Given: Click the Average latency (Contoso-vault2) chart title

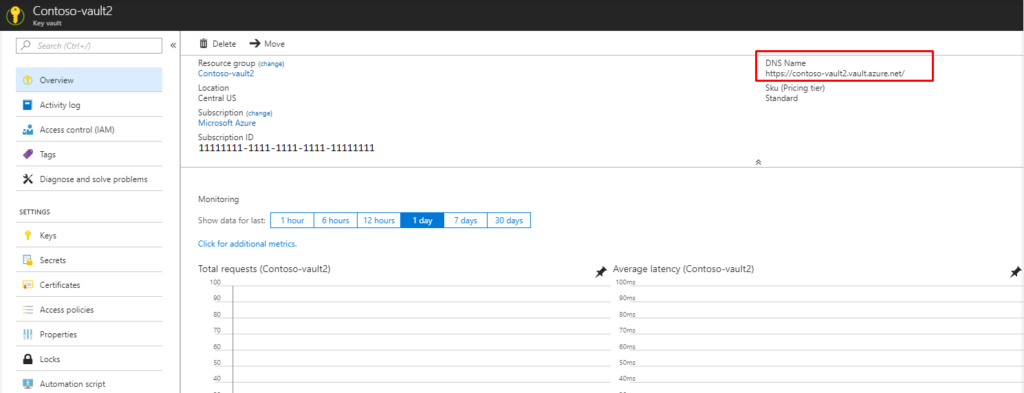Looking at the screenshot, I should click(683, 269).
